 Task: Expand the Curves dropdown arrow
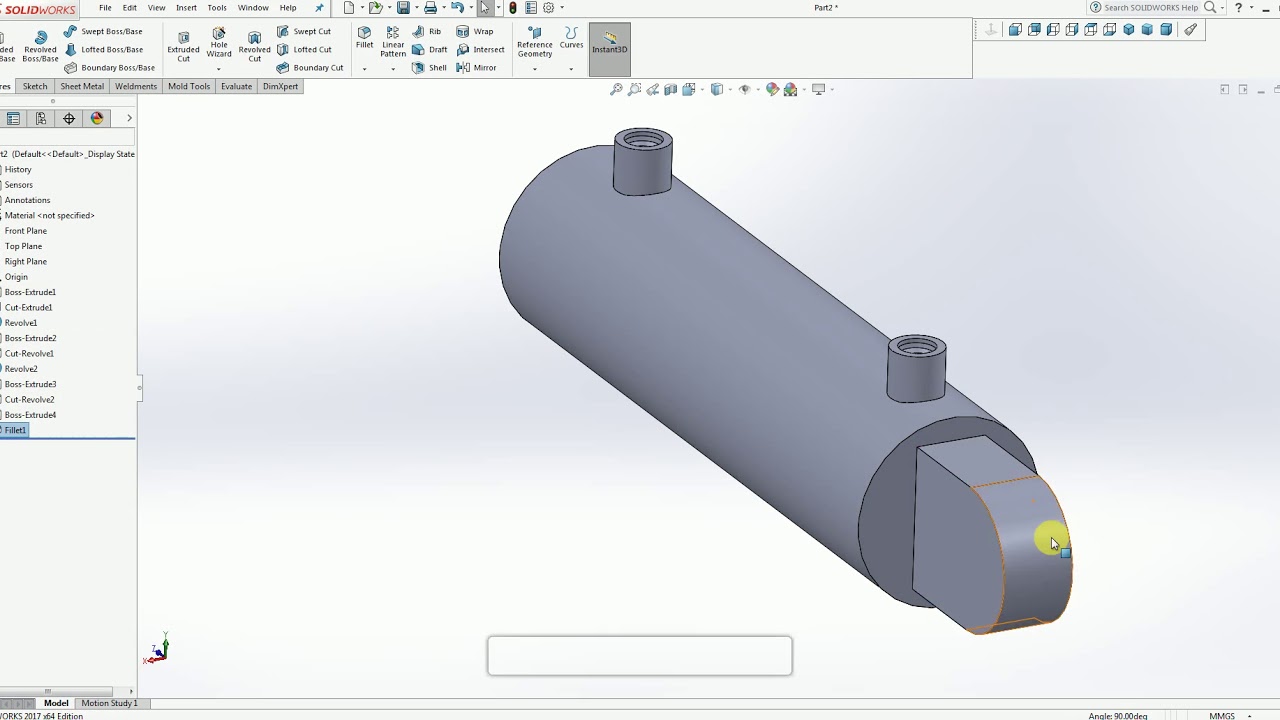pyautogui.click(x=571, y=69)
